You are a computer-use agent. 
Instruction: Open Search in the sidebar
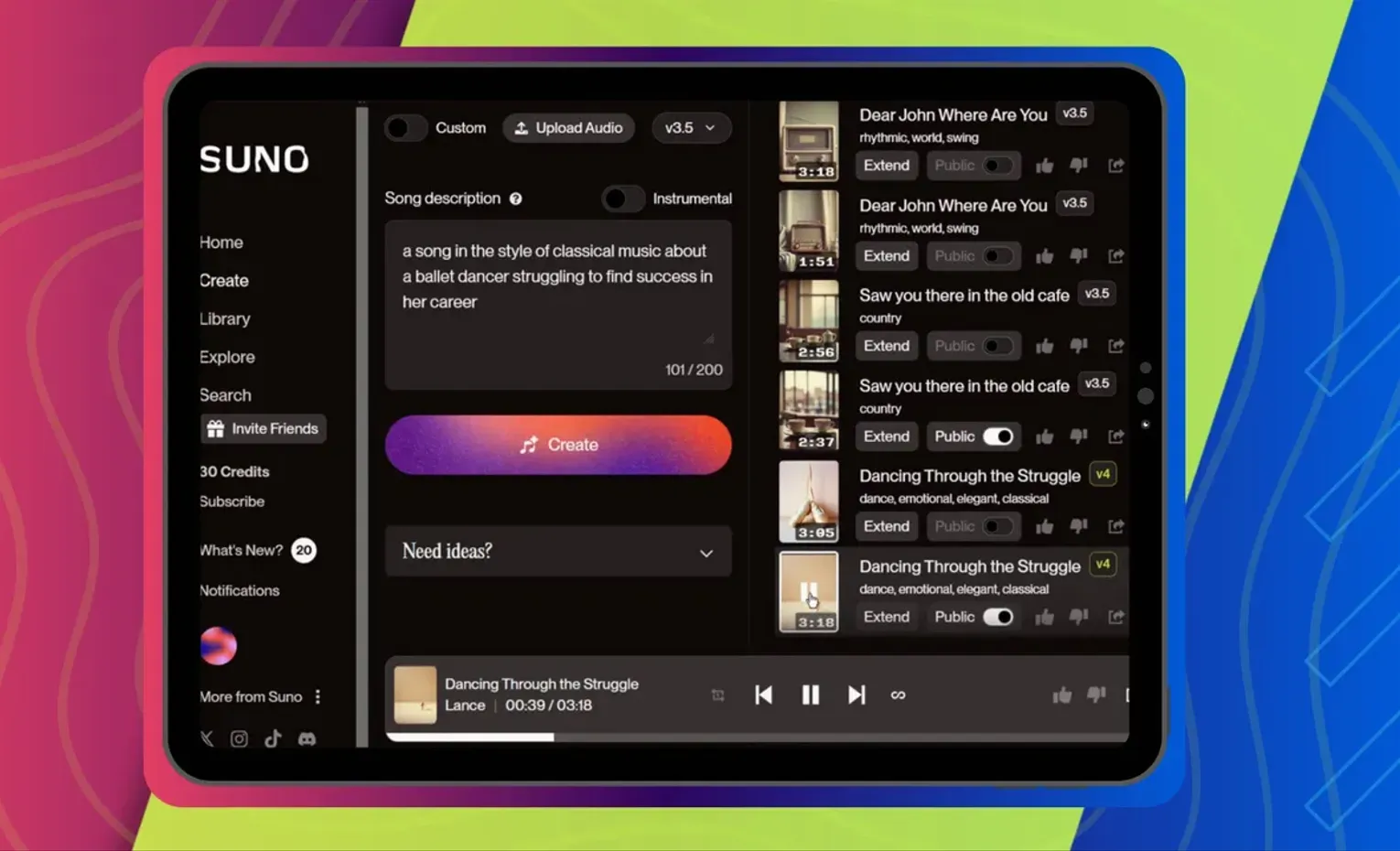click(x=225, y=395)
